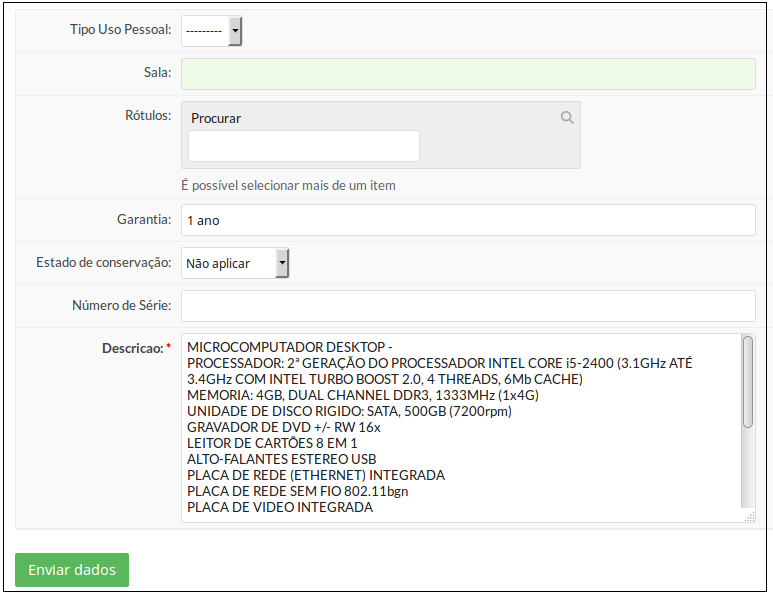Screen dimensions: 773x599
Task: Click the Estado de conservação label
Action: pos(104,262)
